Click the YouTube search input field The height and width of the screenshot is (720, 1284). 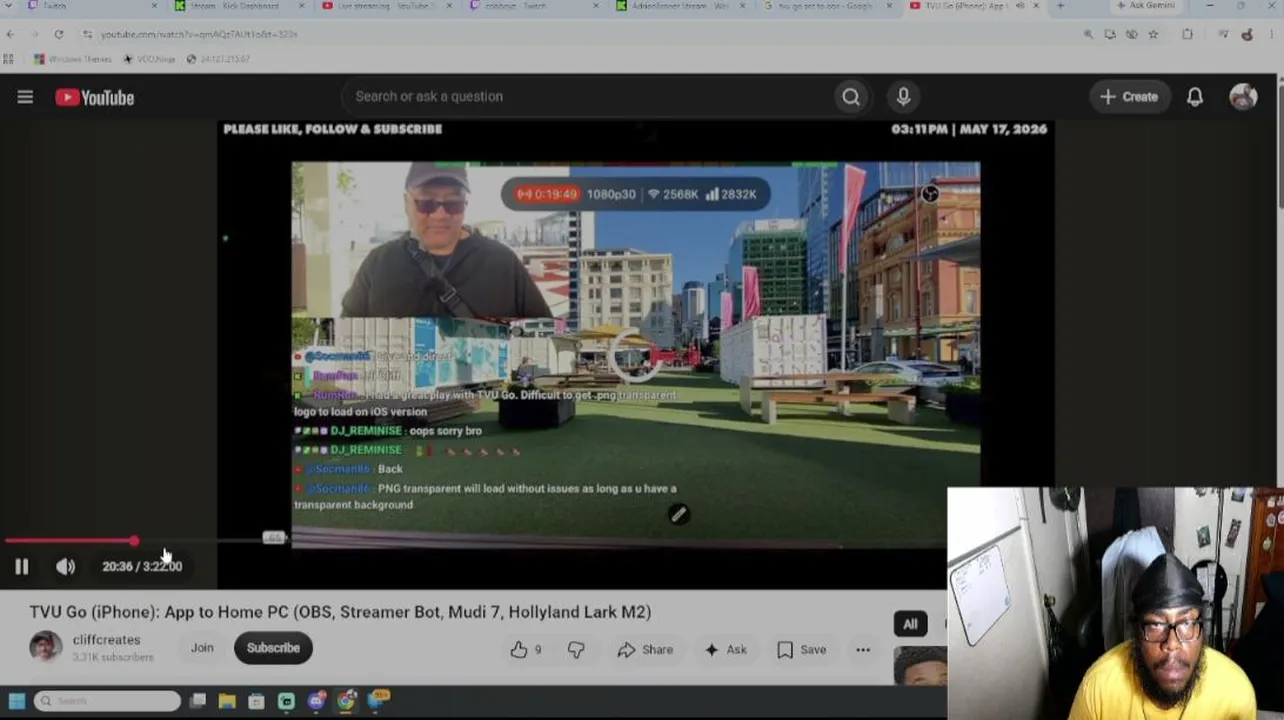590,97
